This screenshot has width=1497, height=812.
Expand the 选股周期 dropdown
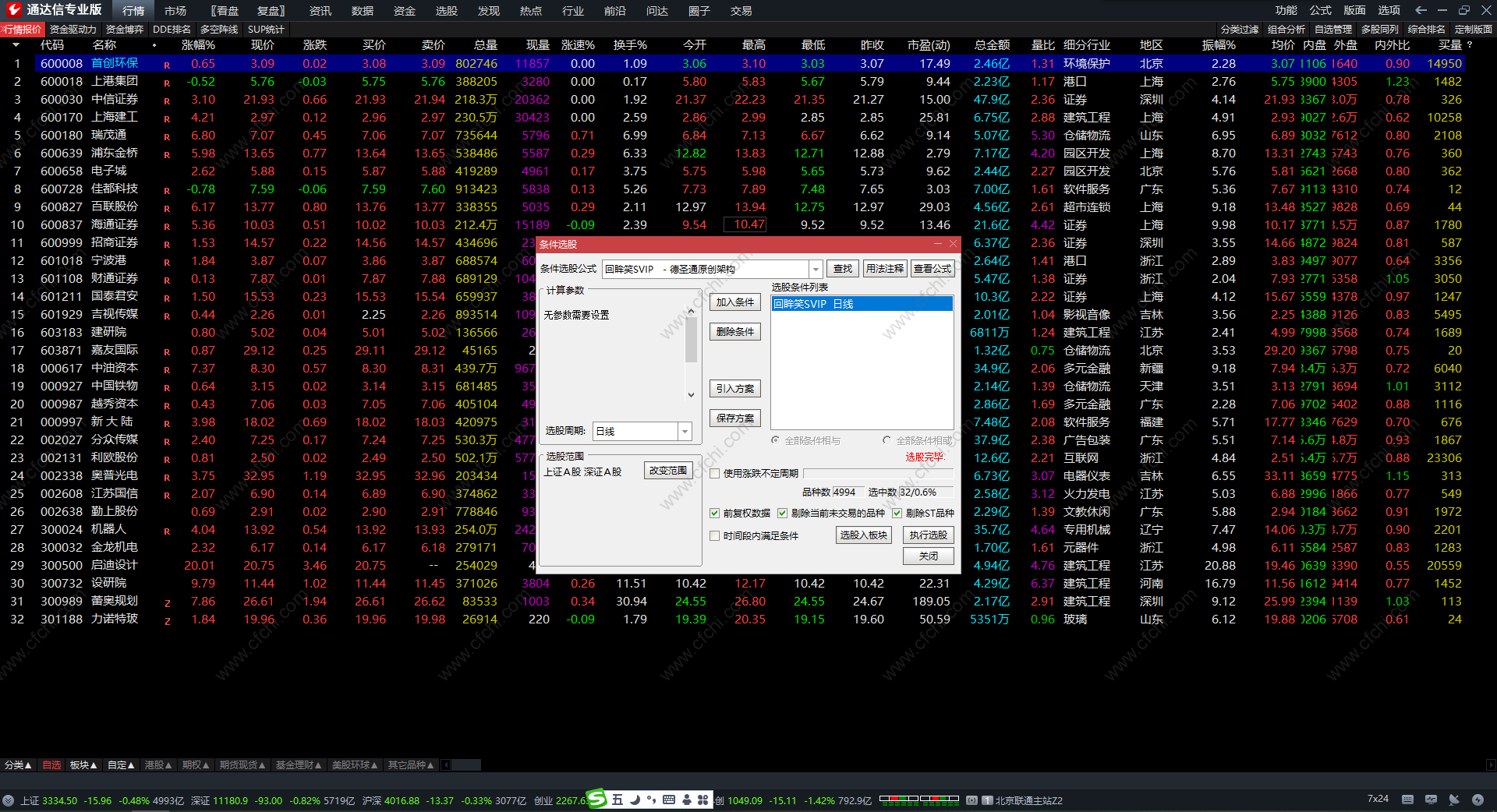(x=685, y=432)
